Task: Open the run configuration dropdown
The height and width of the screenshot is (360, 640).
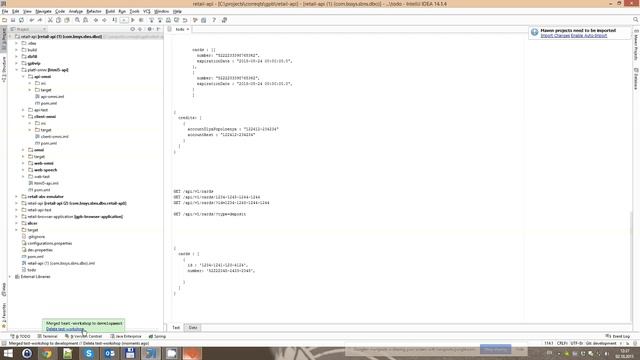Action: pyautogui.click(x=124, y=20)
